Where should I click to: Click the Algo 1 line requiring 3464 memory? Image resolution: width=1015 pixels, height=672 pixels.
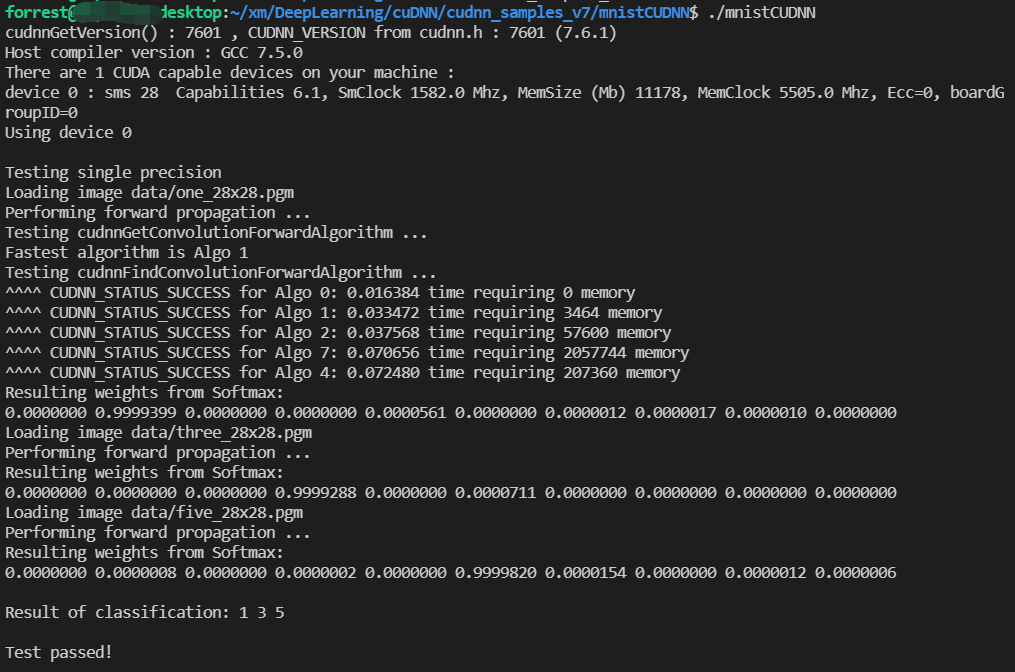pyautogui.click(x=334, y=313)
